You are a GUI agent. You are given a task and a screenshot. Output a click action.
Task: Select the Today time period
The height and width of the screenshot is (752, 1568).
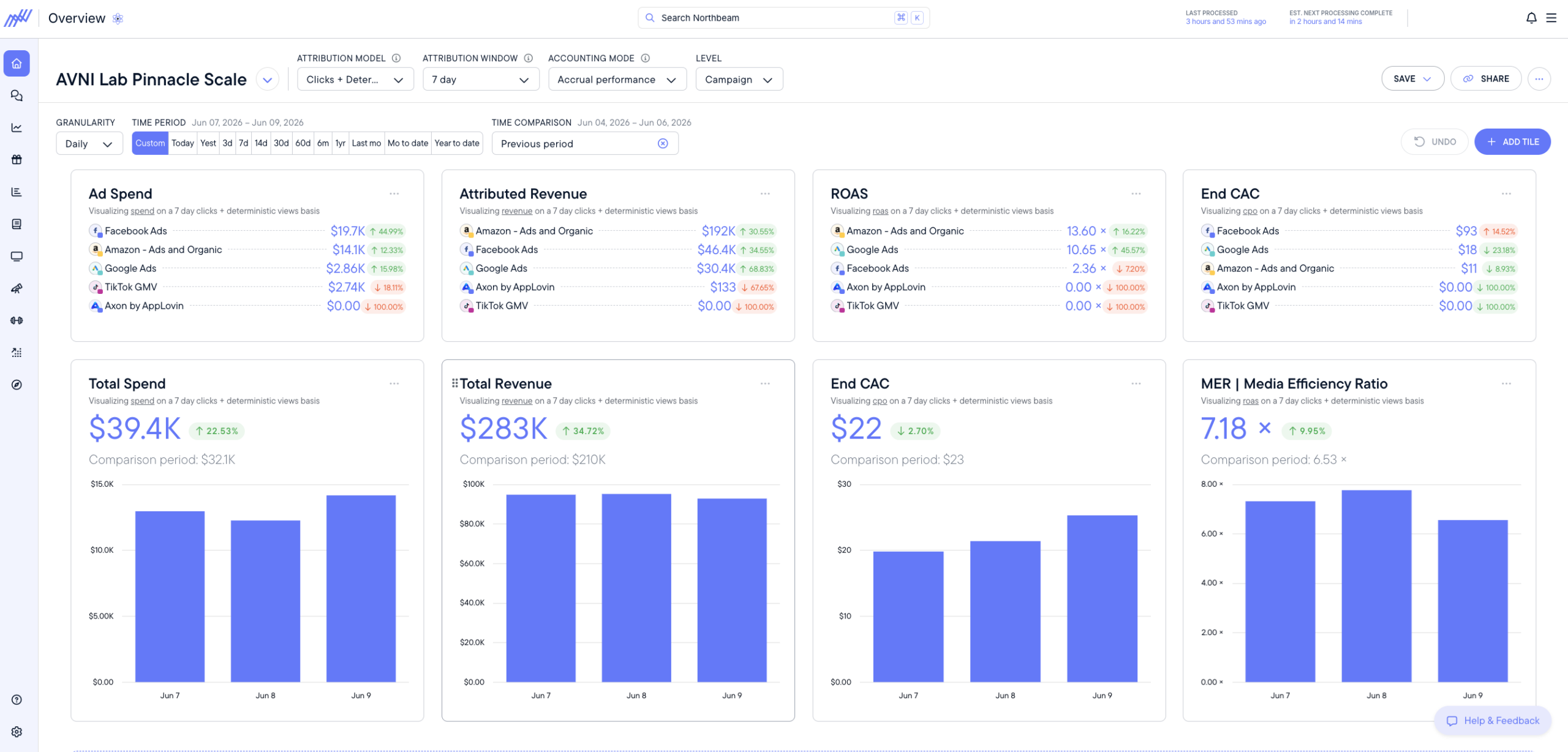[x=183, y=143]
